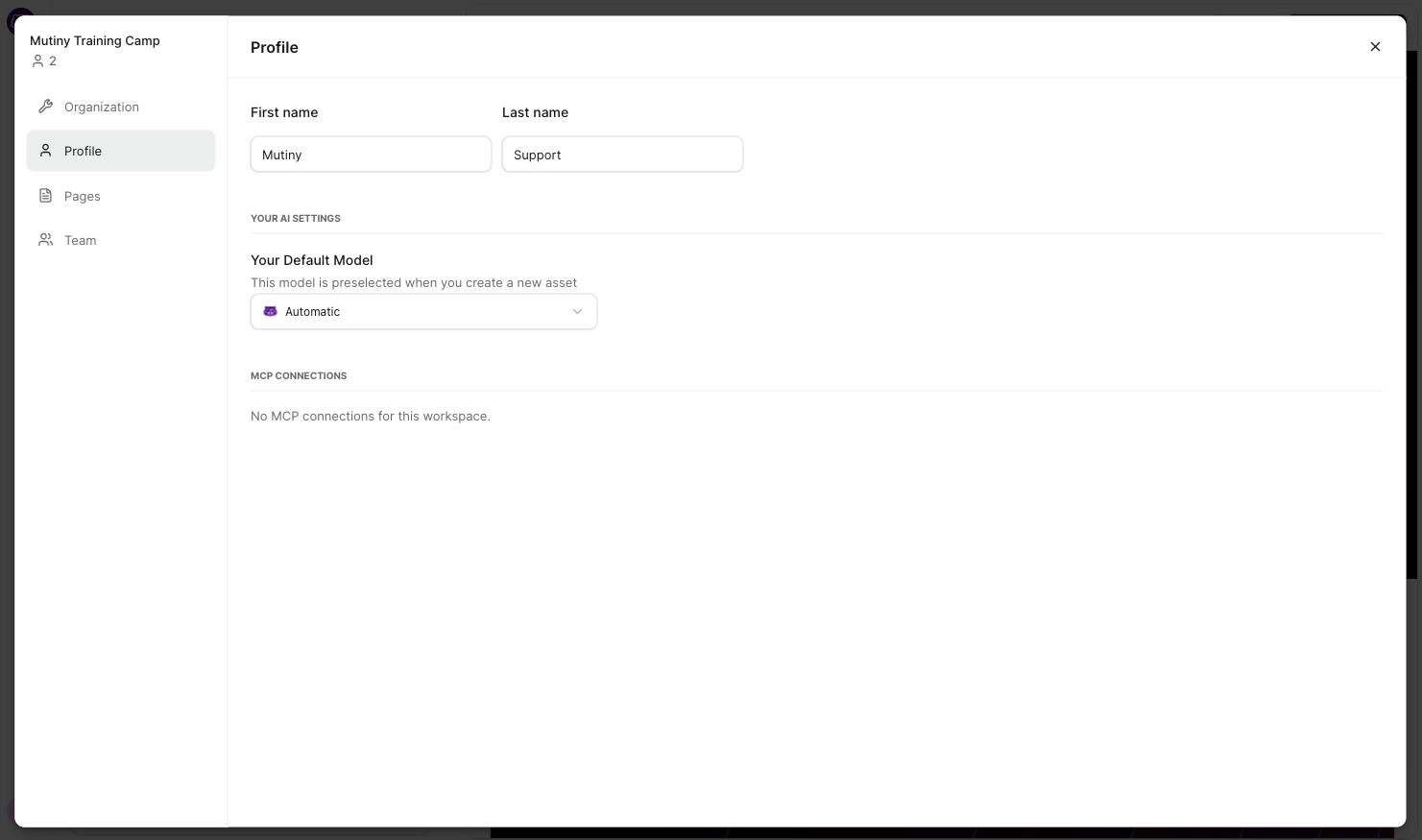Click the 'This model is preselected' description text
The height and width of the screenshot is (840, 1422).
[x=414, y=283]
